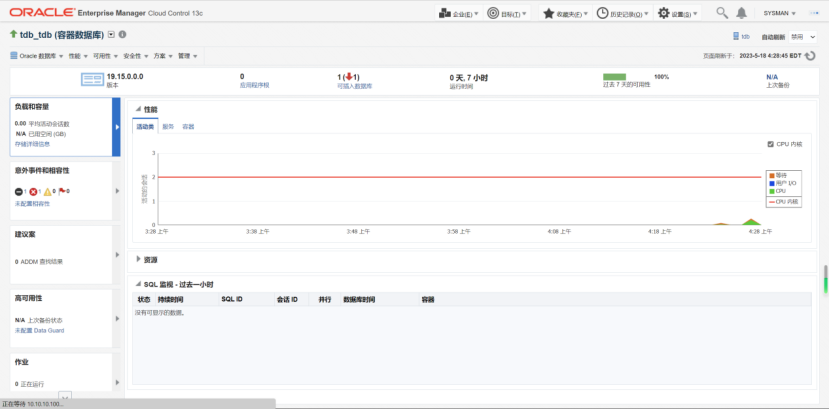Open the 方案 schema menu
The image size is (830, 409).
tap(163, 56)
